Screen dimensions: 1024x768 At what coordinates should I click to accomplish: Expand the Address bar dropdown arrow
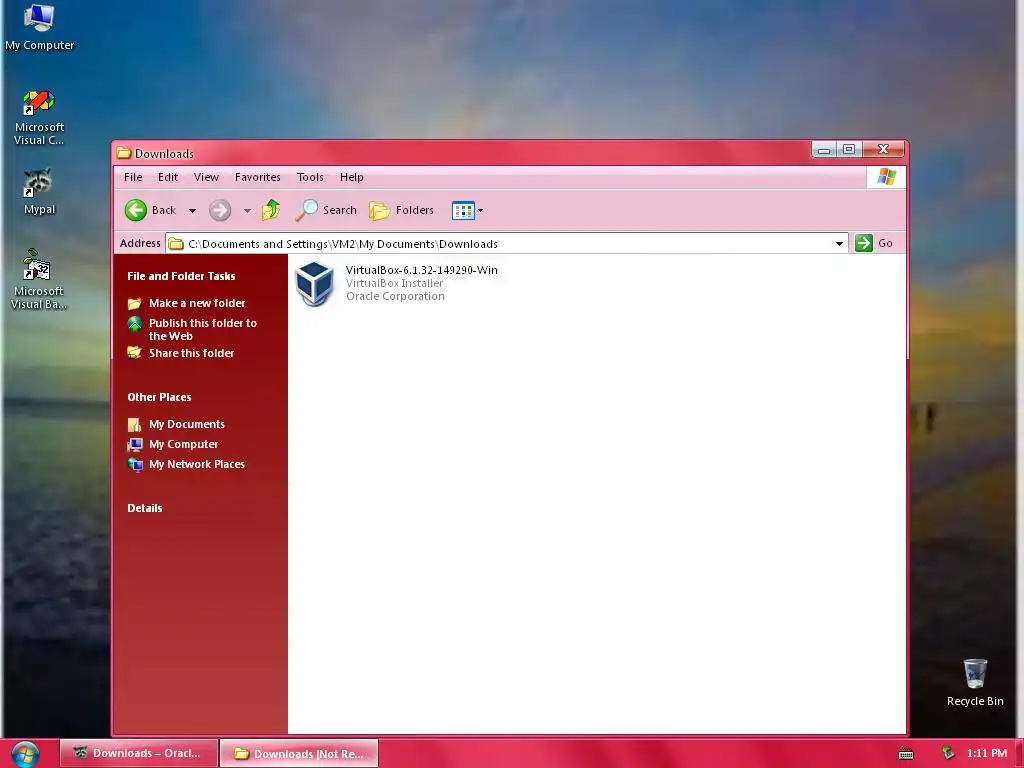839,244
